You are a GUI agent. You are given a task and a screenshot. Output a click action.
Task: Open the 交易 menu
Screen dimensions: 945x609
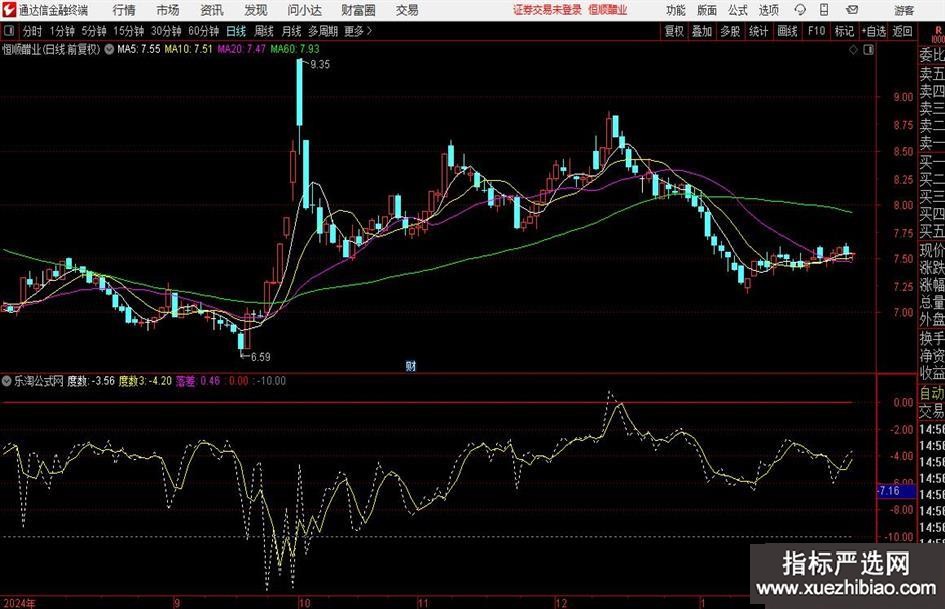coord(407,10)
